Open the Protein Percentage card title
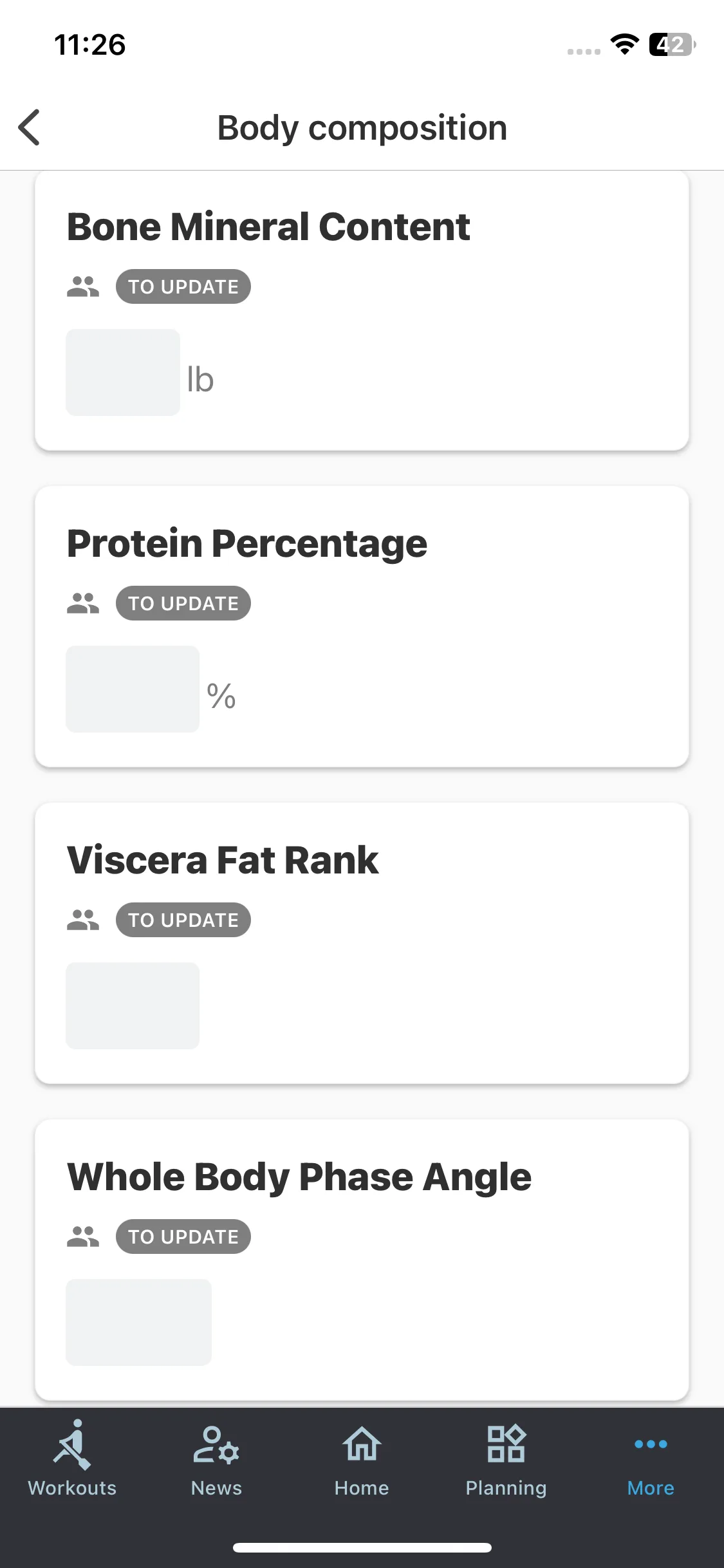Screen dimensions: 724x1568 tap(247, 544)
